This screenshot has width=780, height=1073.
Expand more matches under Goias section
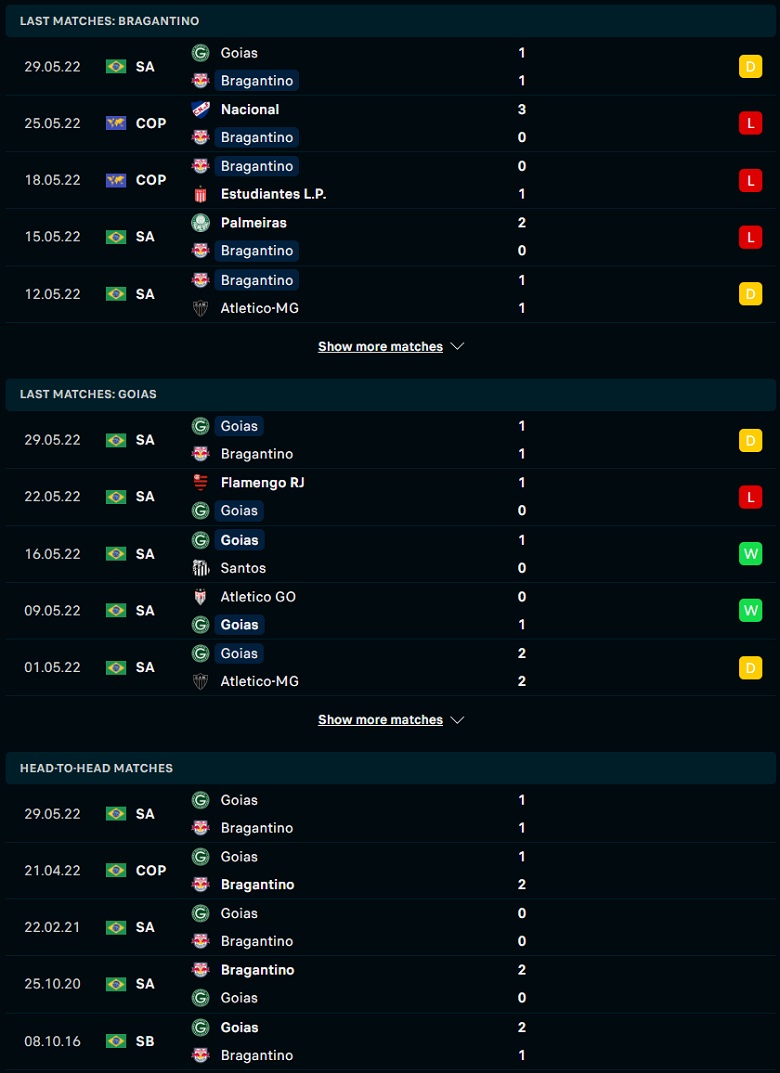tap(380, 720)
